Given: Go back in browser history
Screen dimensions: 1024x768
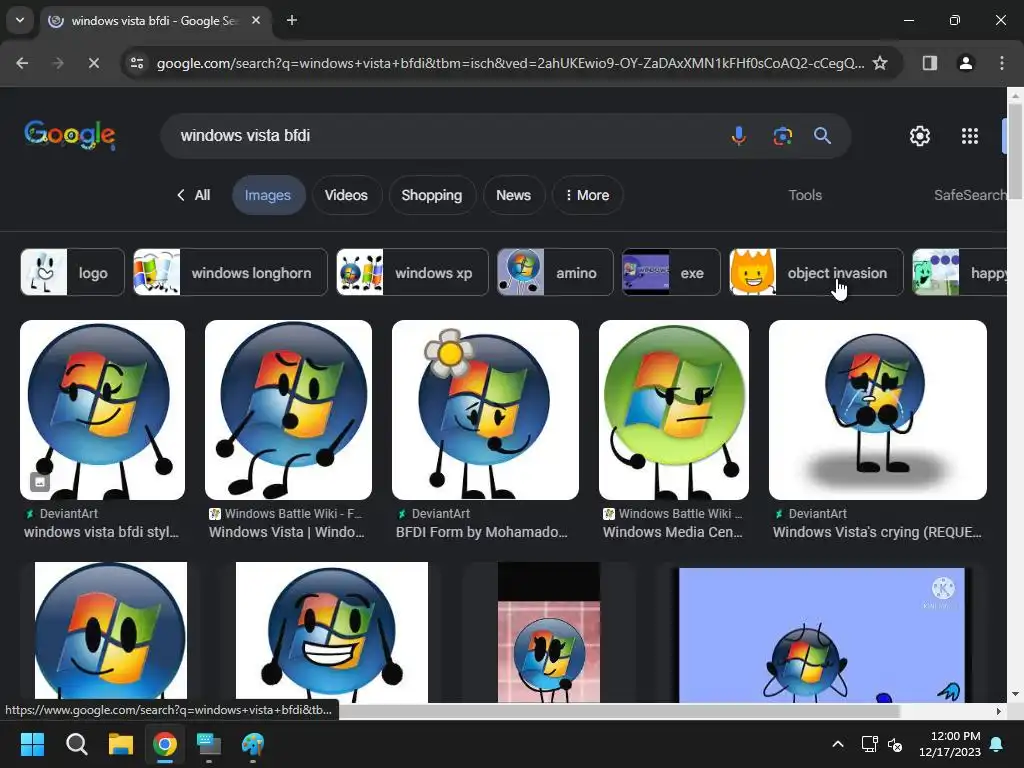Looking at the screenshot, I should tap(22, 63).
